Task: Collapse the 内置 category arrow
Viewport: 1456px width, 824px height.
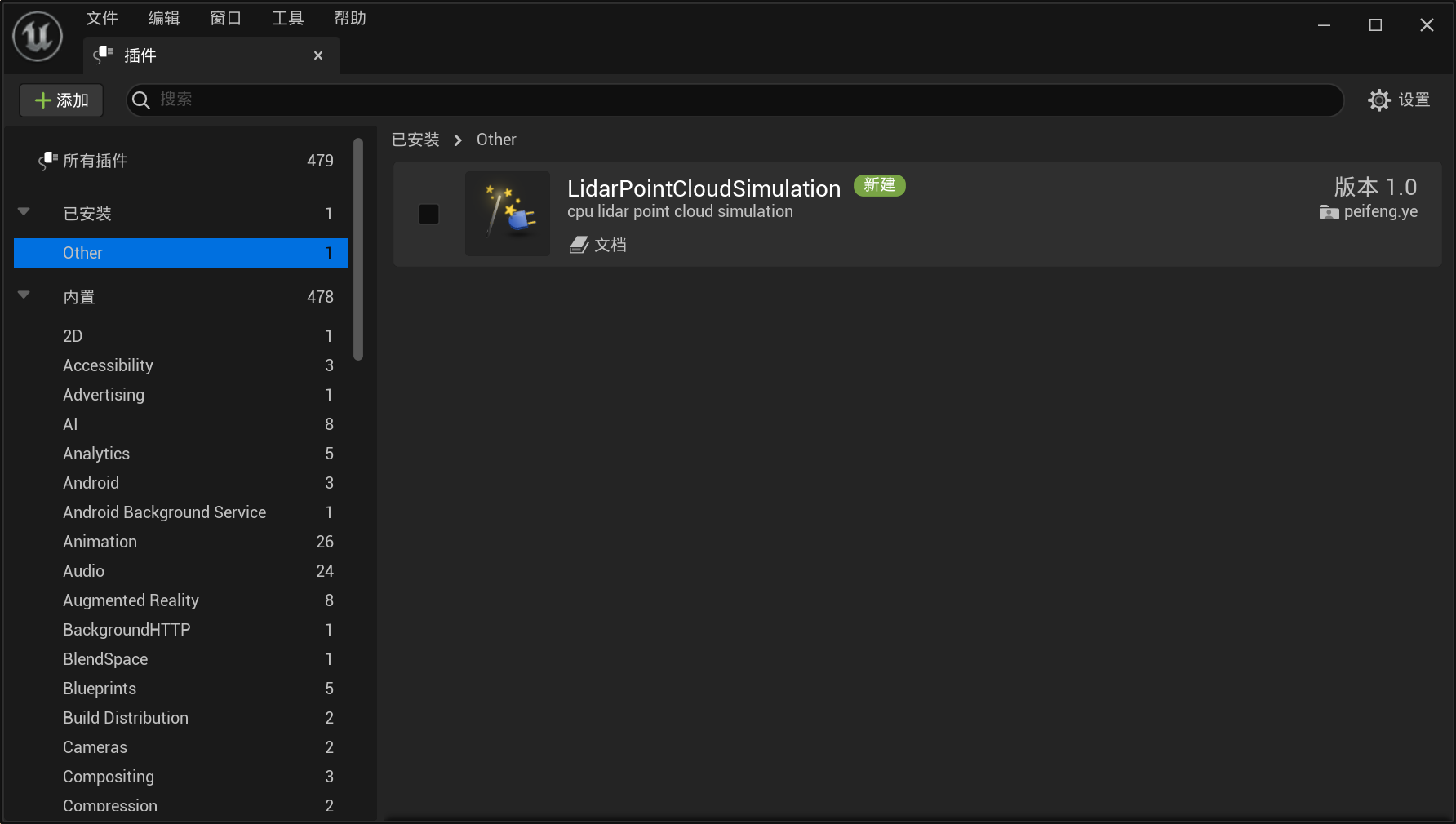Action: (x=24, y=295)
